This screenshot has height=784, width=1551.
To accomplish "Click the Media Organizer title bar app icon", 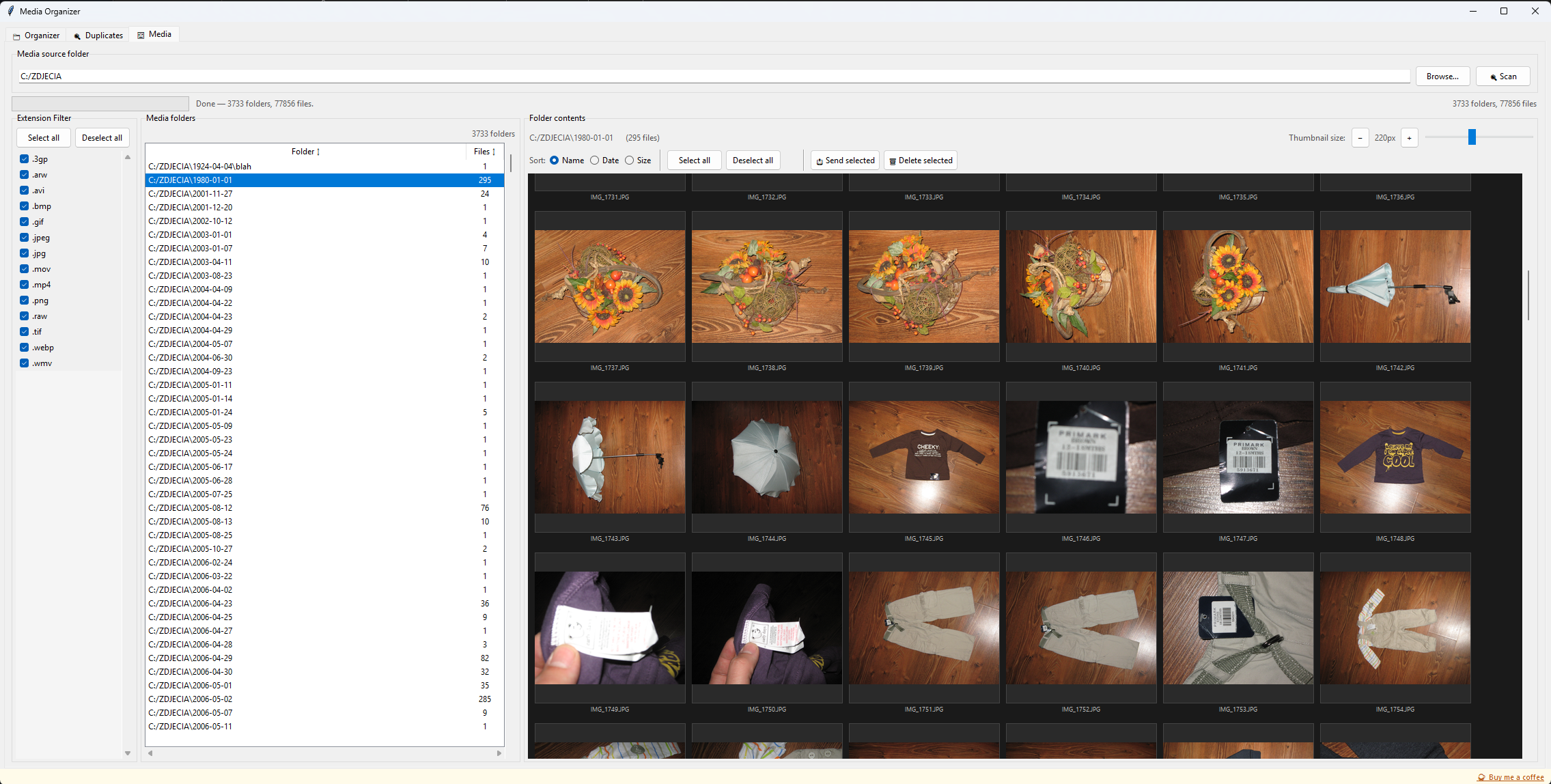I will (10, 11).
